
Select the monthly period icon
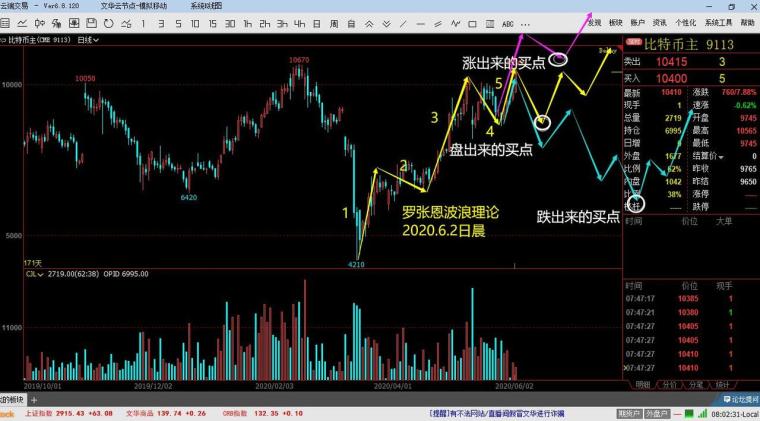tap(351, 23)
